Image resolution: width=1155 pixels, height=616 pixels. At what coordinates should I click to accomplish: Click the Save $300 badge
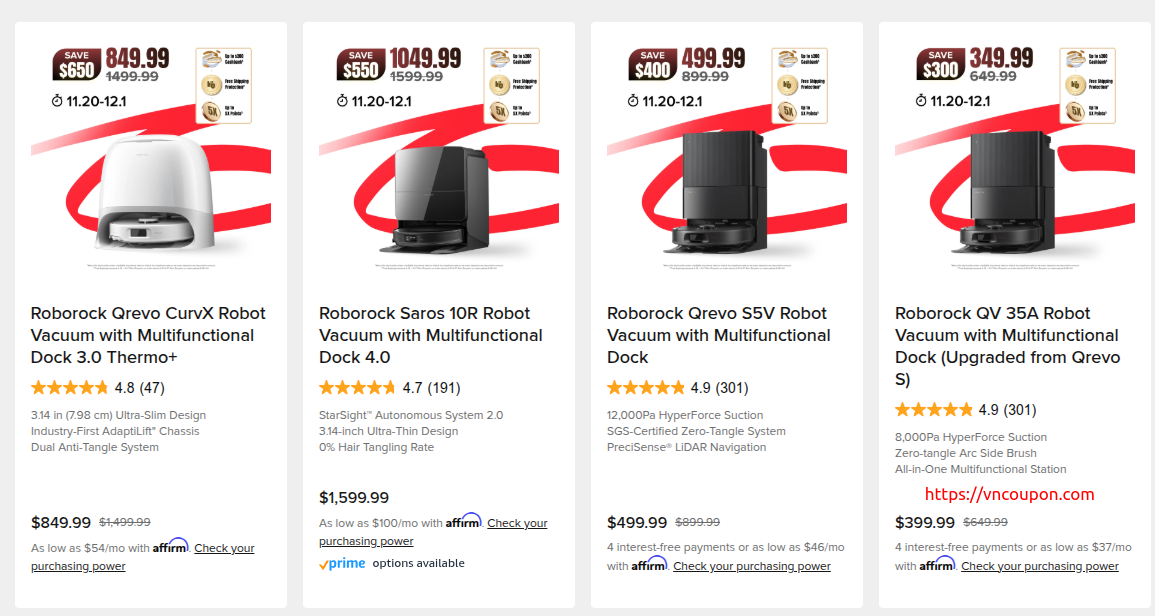(x=940, y=65)
